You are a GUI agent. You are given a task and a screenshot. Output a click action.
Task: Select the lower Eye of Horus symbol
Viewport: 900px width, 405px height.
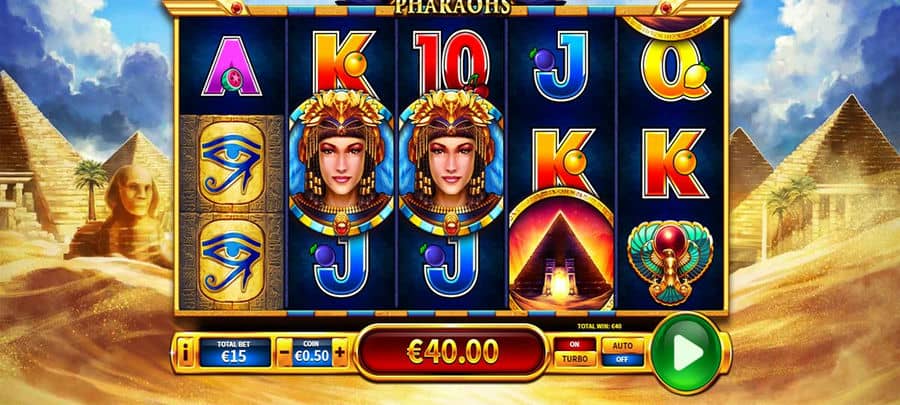pyautogui.click(x=232, y=261)
